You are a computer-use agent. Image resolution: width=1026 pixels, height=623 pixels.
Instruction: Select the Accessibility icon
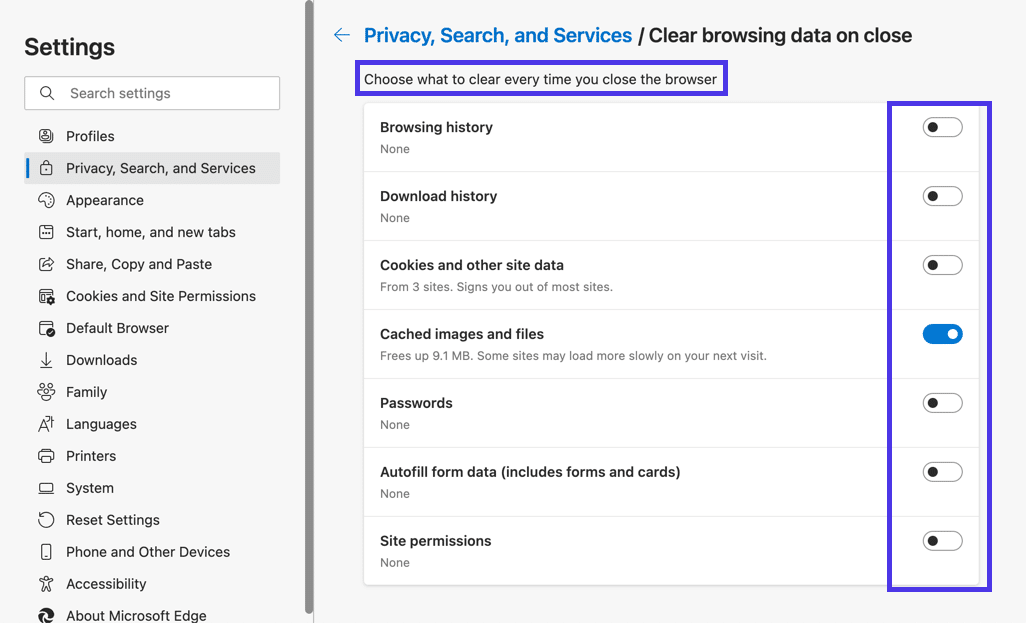[x=44, y=584]
